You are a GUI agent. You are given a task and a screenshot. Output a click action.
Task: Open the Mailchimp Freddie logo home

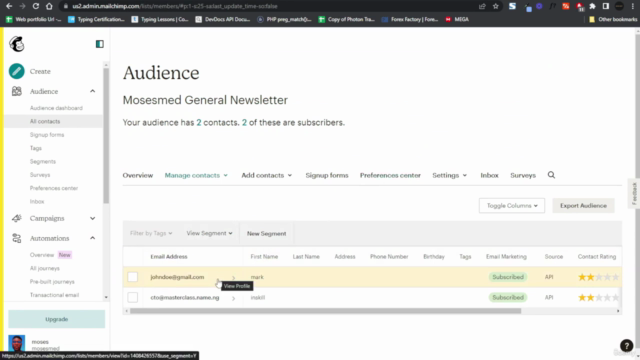(x=17, y=44)
